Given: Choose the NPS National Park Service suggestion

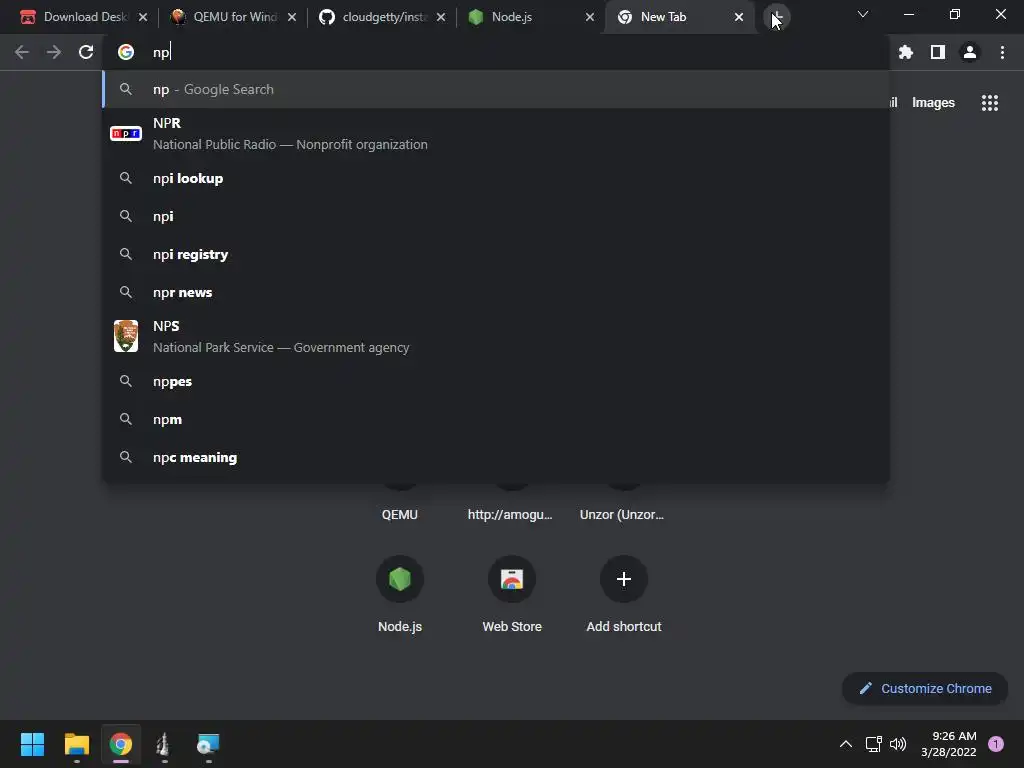Looking at the screenshot, I should [496, 336].
